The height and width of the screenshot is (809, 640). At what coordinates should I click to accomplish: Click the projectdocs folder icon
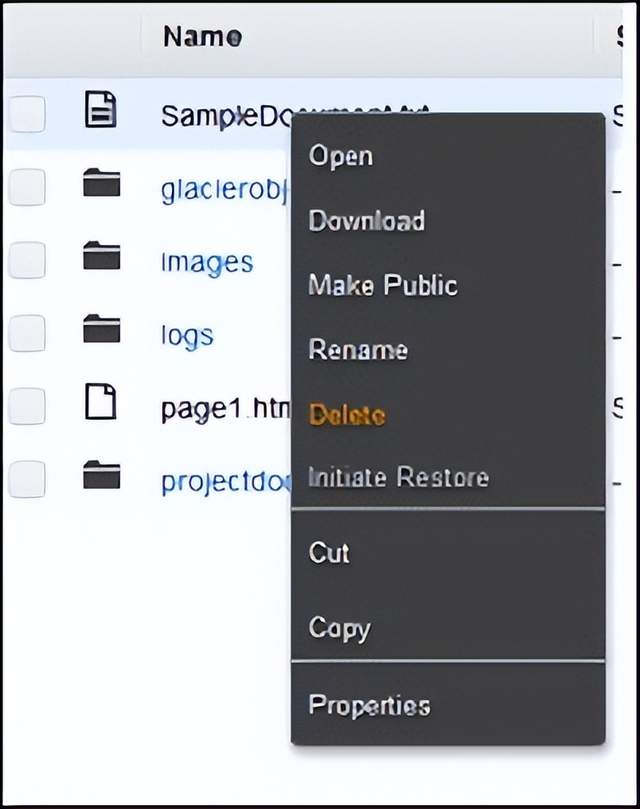coord(101,478)
